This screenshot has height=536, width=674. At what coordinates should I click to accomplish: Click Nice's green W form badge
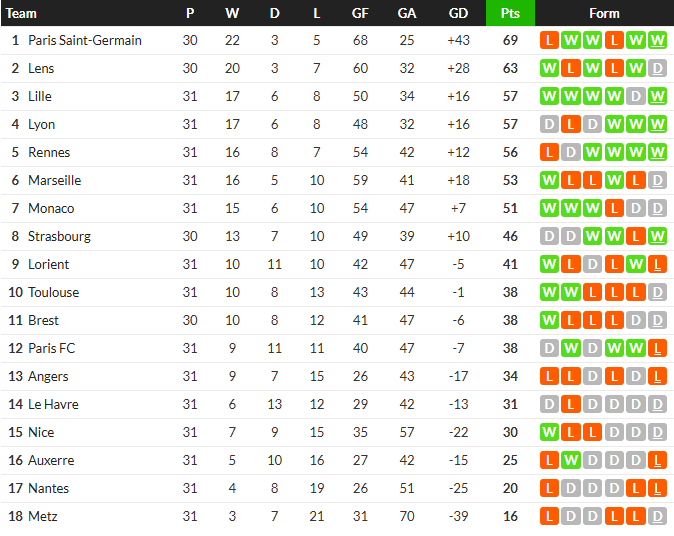click(x=549, y=432)
